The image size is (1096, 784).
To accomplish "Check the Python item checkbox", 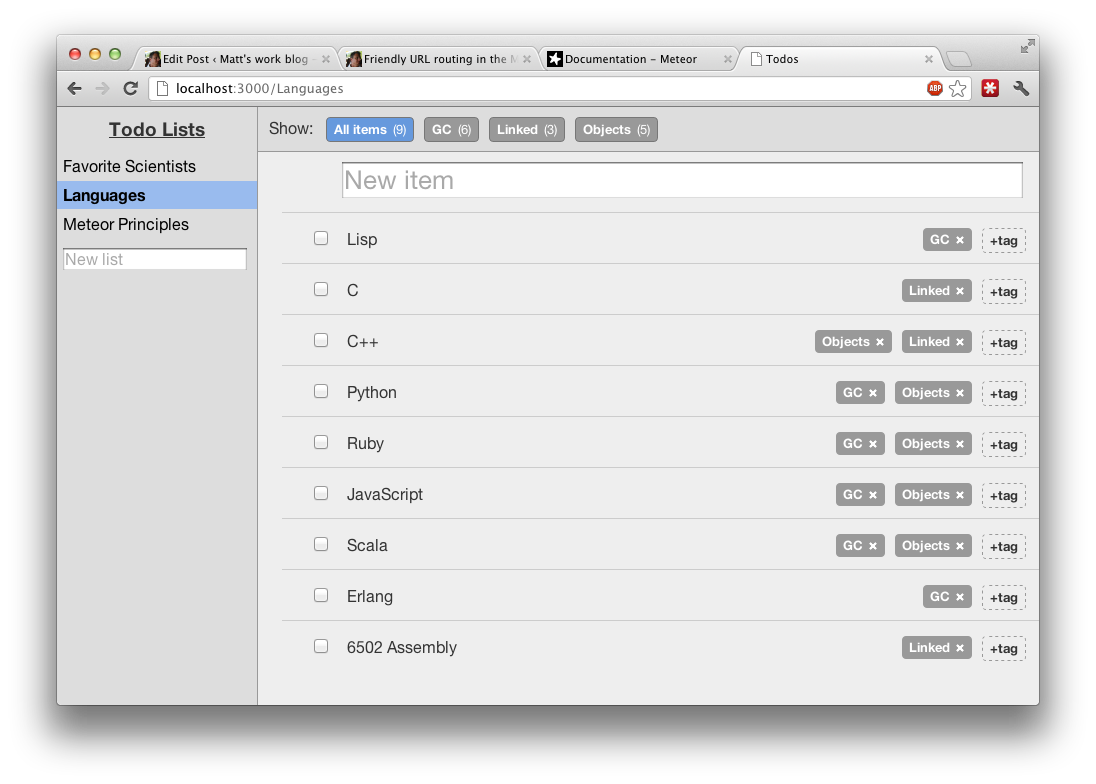I will click(321, 391).
